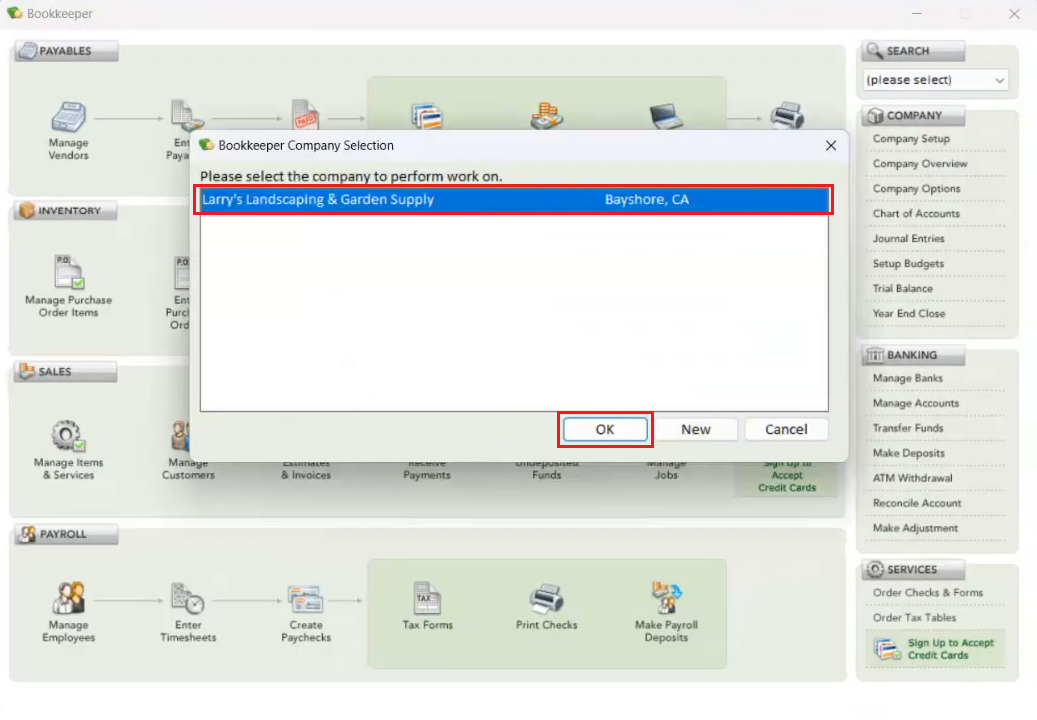Screen dimensions: 1037x720
Task: Click the Sales section header
Action: 65,372
